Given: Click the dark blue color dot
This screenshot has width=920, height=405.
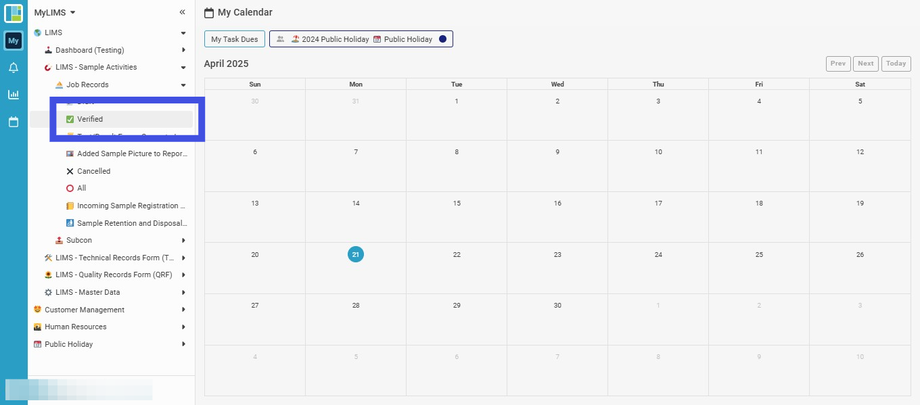Looking at the screenshot, I should (x=442, y=39).
